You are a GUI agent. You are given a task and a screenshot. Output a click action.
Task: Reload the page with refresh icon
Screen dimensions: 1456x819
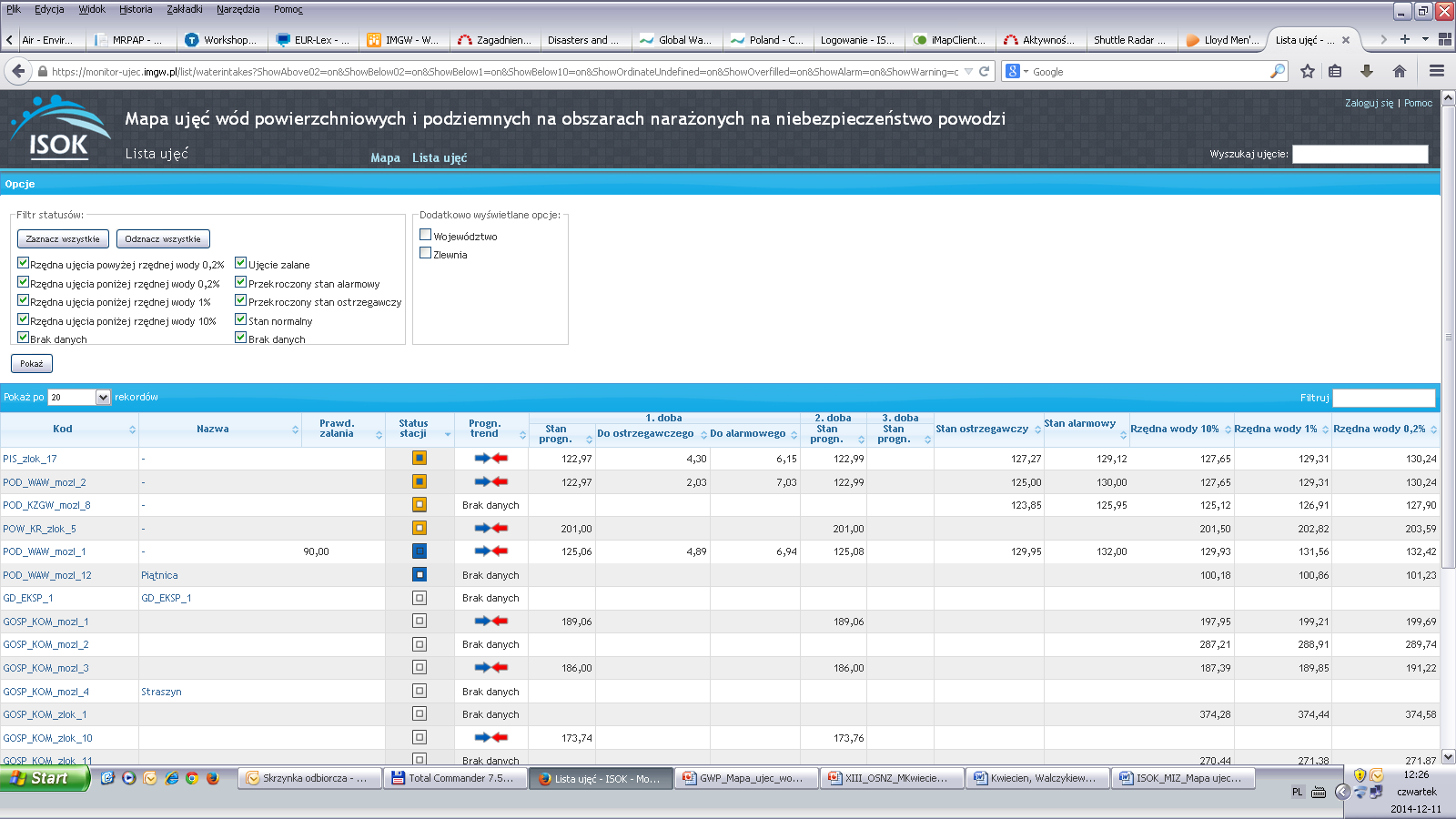(x=984, y=71)
